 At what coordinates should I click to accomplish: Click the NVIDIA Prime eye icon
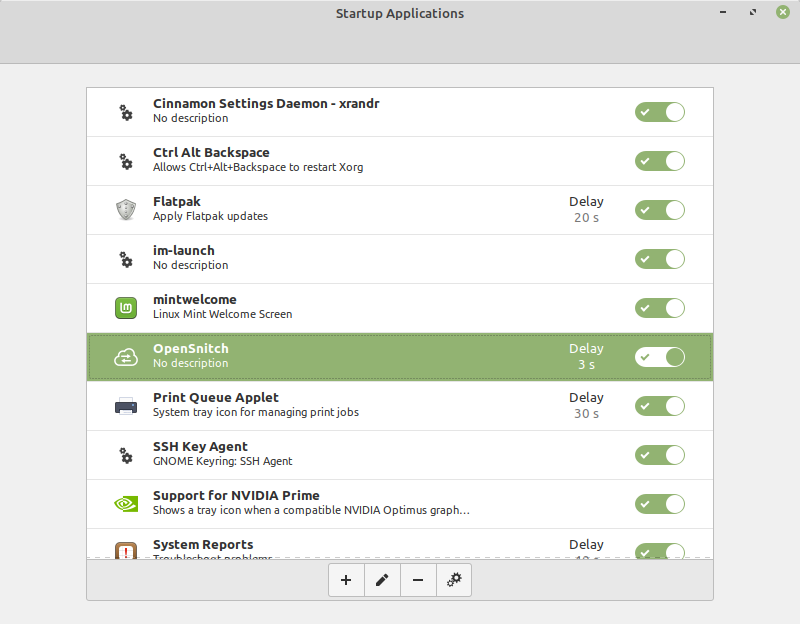[125, 504]
